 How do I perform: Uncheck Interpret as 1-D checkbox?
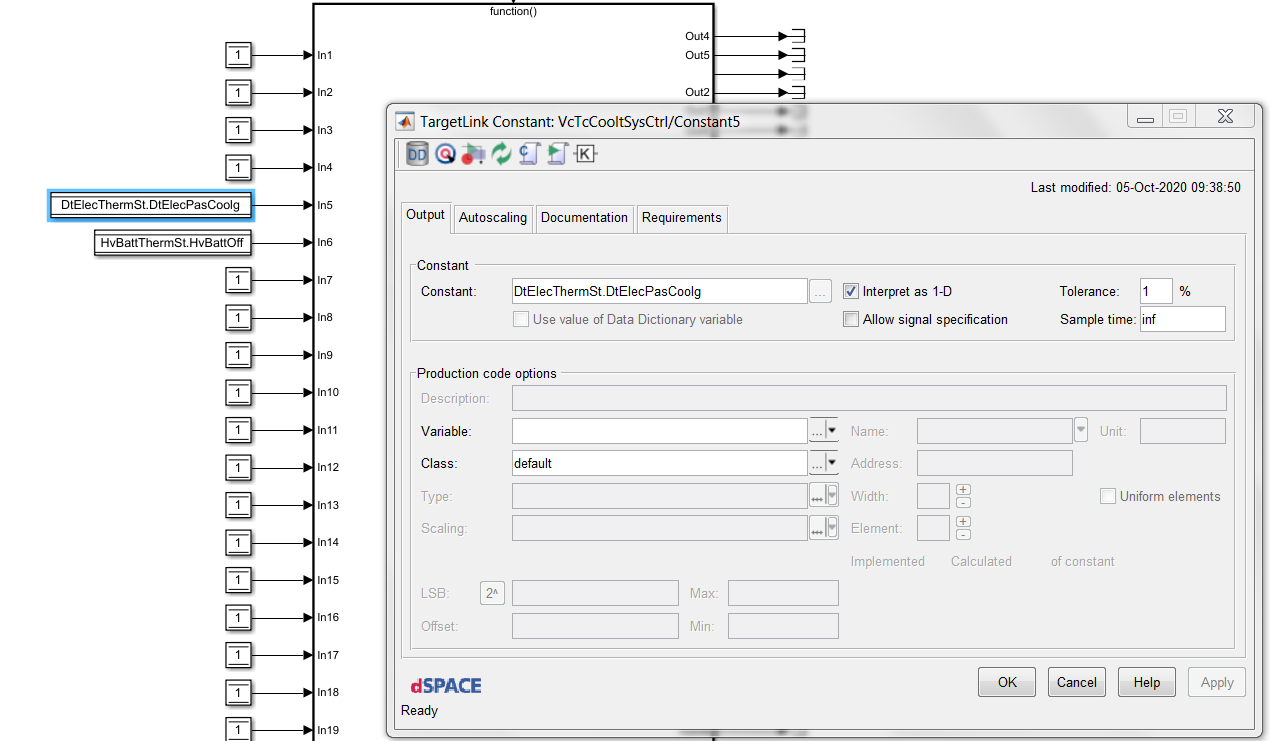coord(851,292)
